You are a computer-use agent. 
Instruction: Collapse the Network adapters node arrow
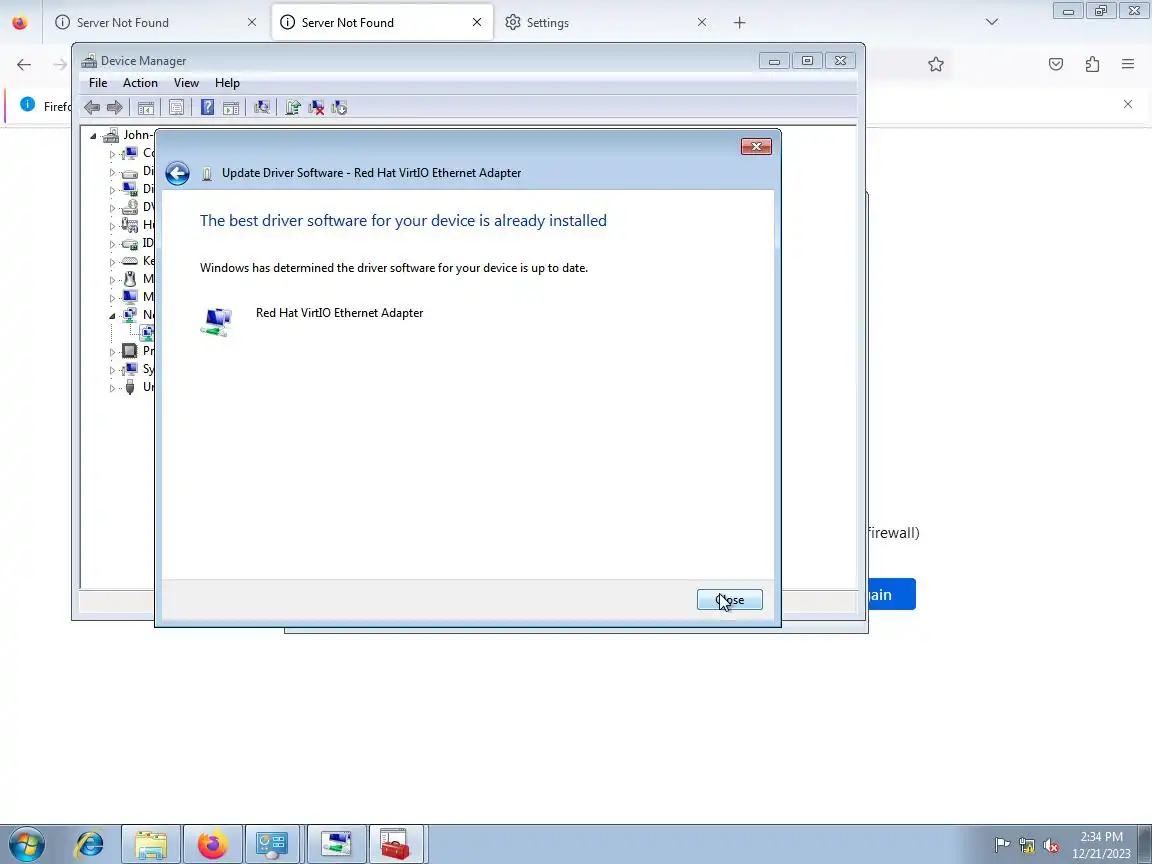click(x=112, y=316)
